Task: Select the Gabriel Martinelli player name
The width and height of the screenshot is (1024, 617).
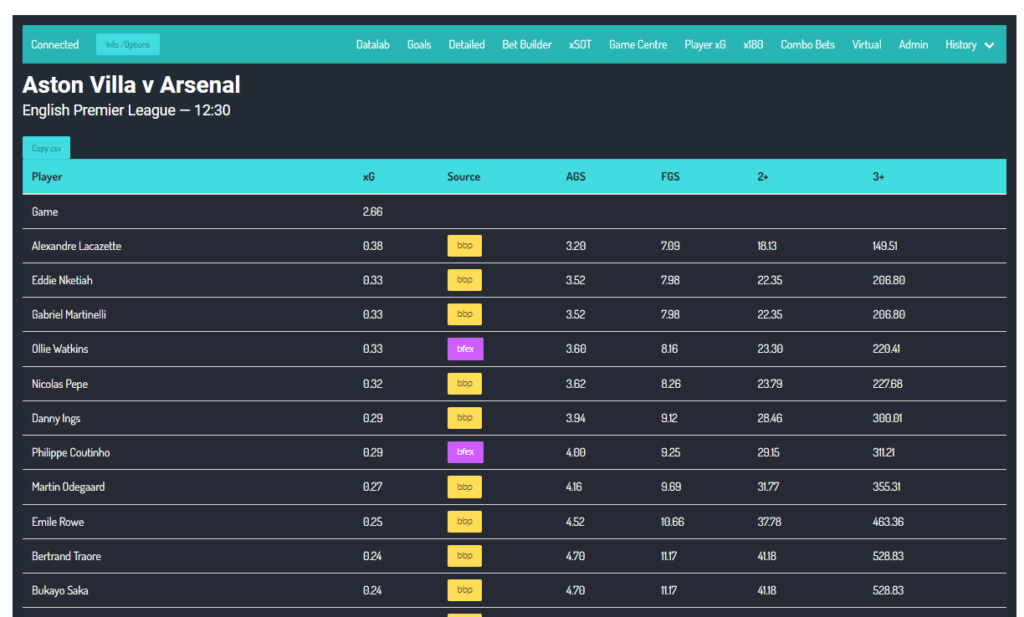Action: coord(69,315)
